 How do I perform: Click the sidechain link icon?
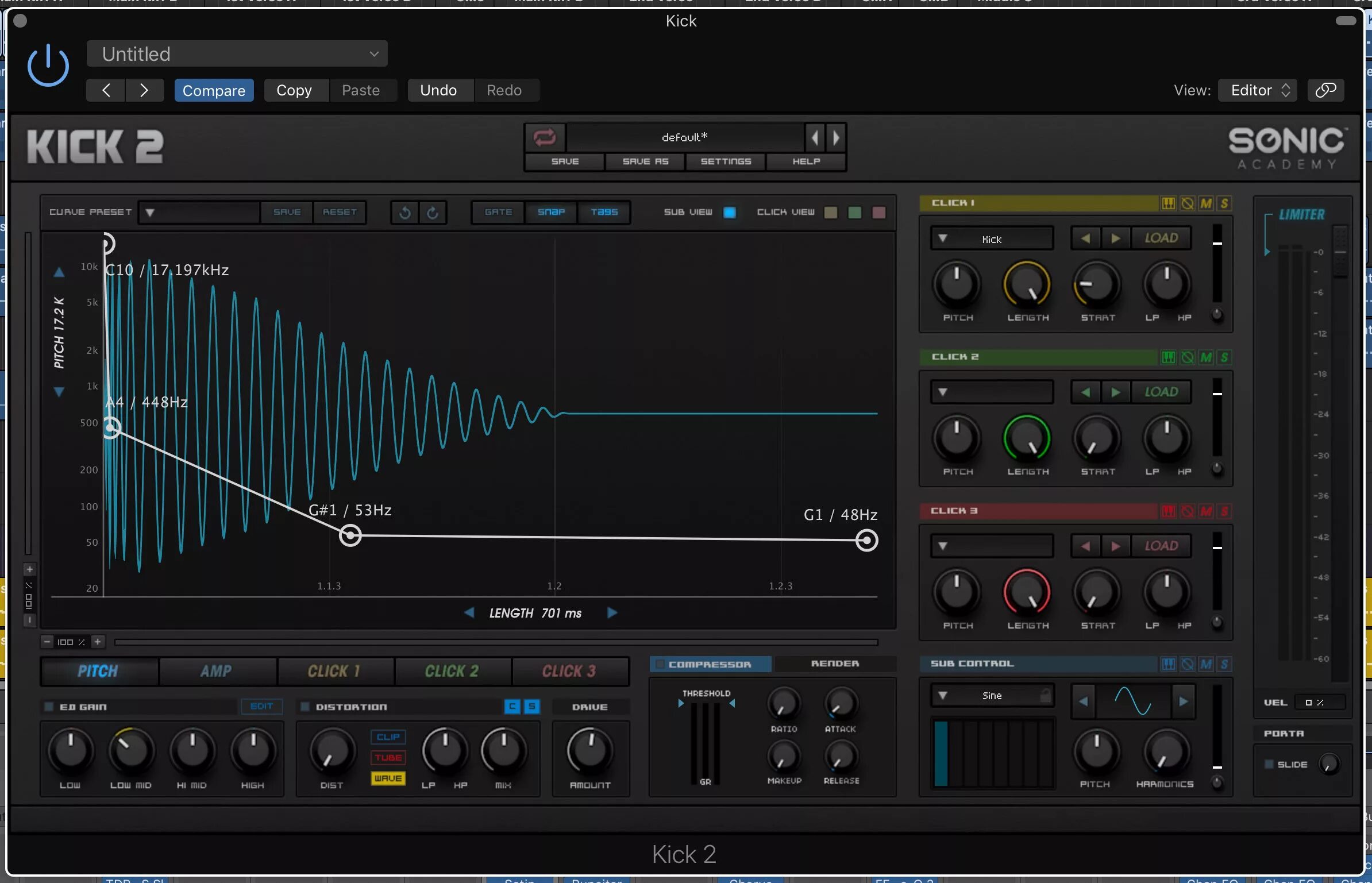[x=1325, y=90]
